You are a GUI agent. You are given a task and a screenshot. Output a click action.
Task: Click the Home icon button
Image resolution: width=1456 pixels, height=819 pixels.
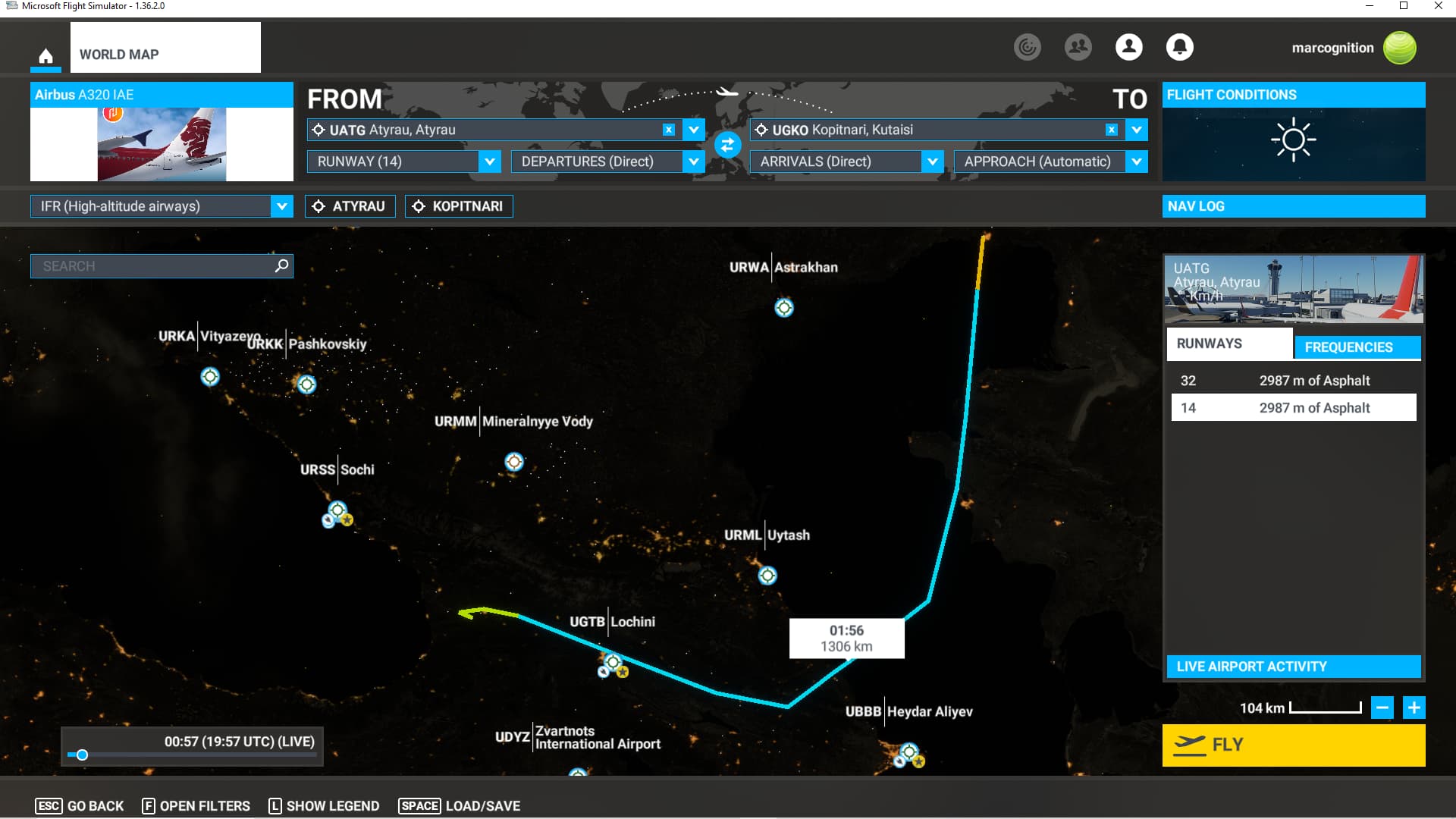tap(45, 56)
